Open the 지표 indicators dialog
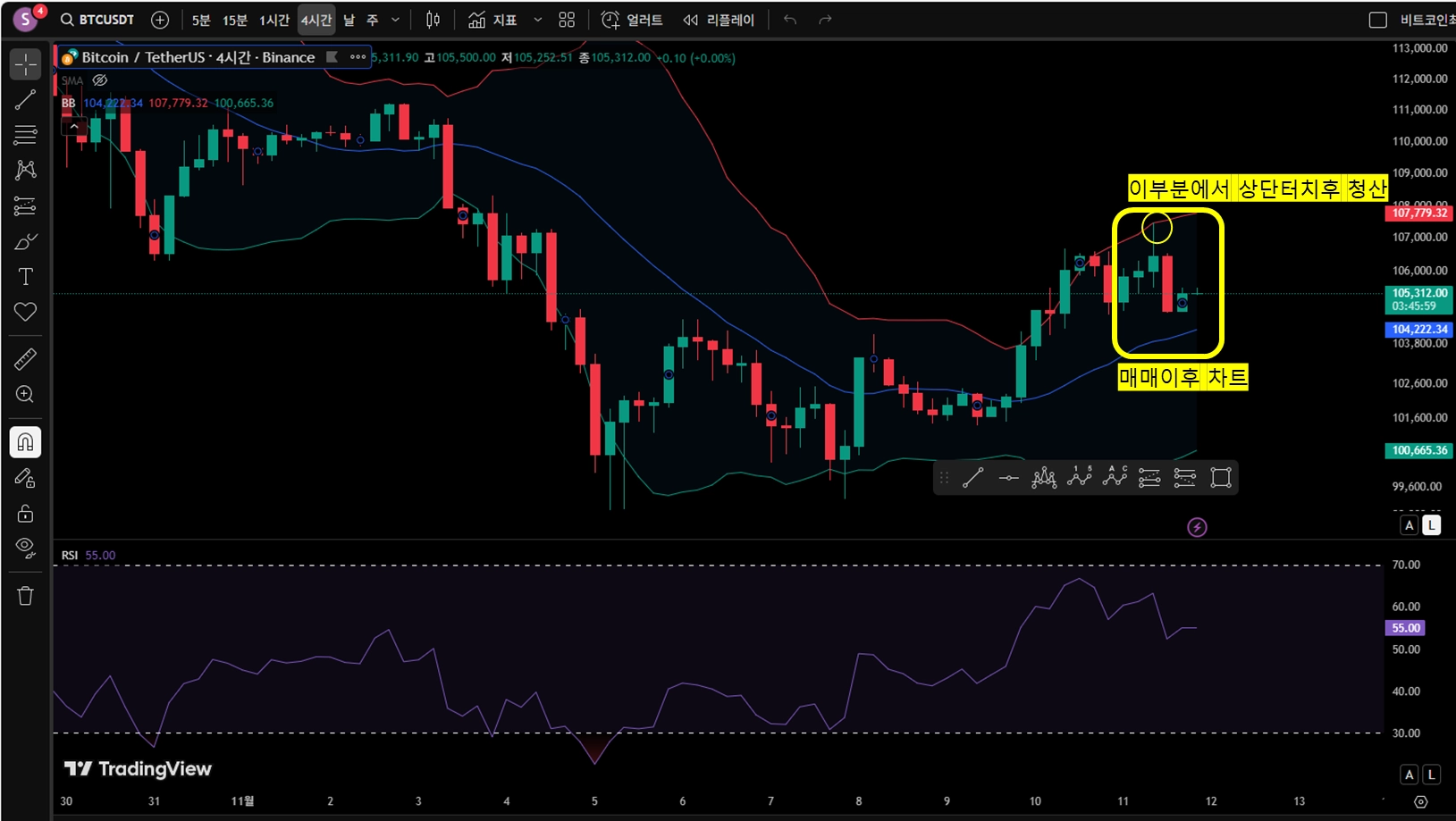This screenshot has height=821, width=1456. 493,20
